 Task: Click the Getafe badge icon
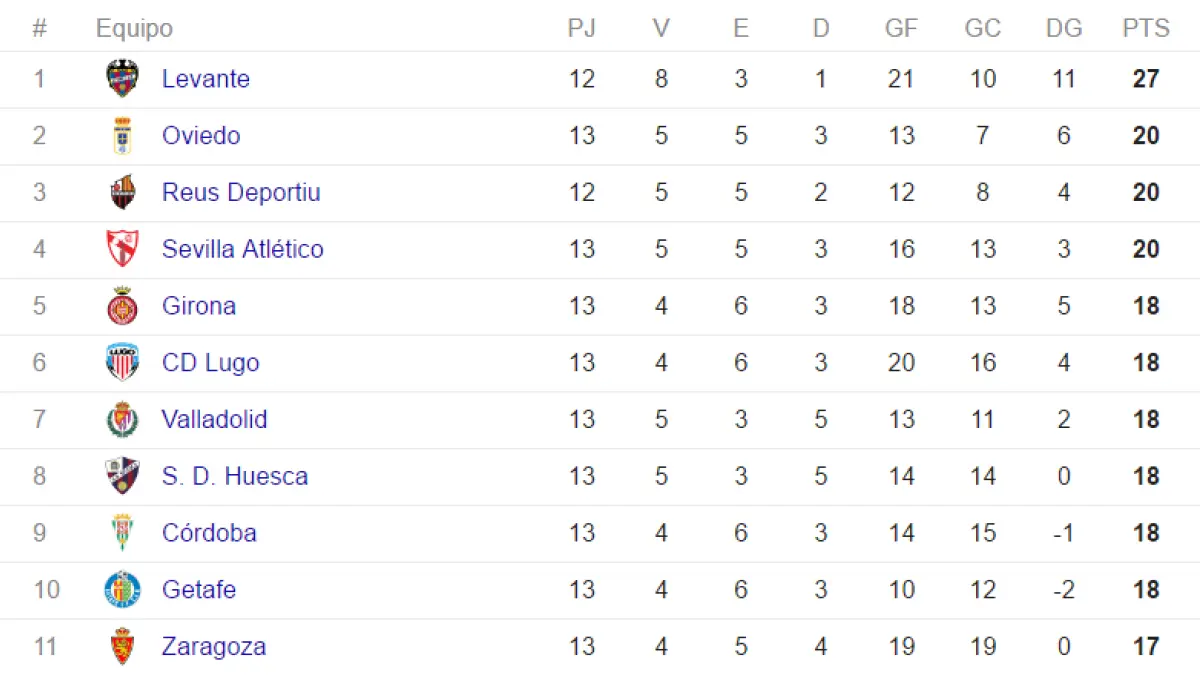coord(123,589)
